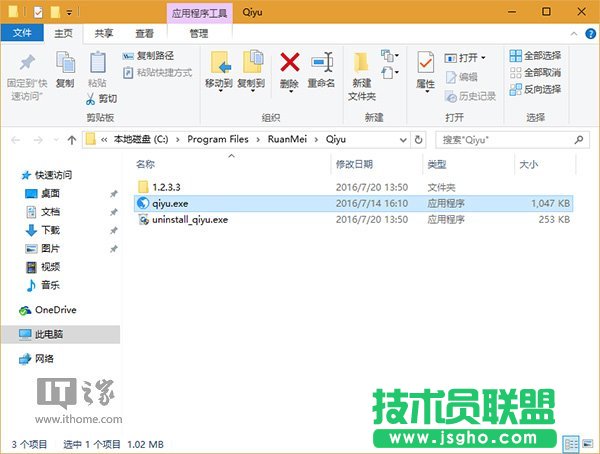Click the Forward navigation arrow
Screen dimensions: 600x454
pos(38,140)
